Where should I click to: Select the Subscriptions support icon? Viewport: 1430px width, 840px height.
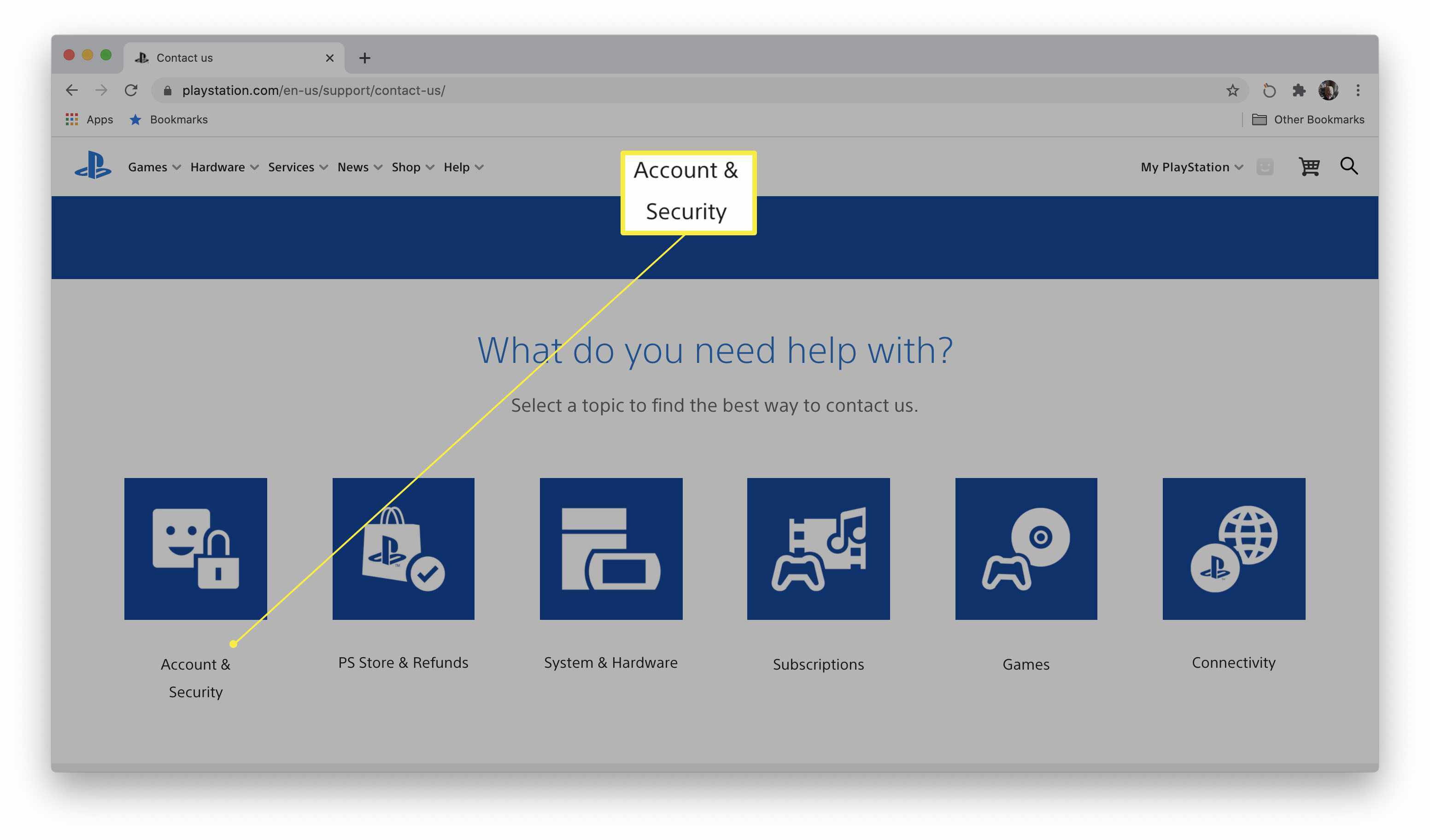(x=818, y=548)
